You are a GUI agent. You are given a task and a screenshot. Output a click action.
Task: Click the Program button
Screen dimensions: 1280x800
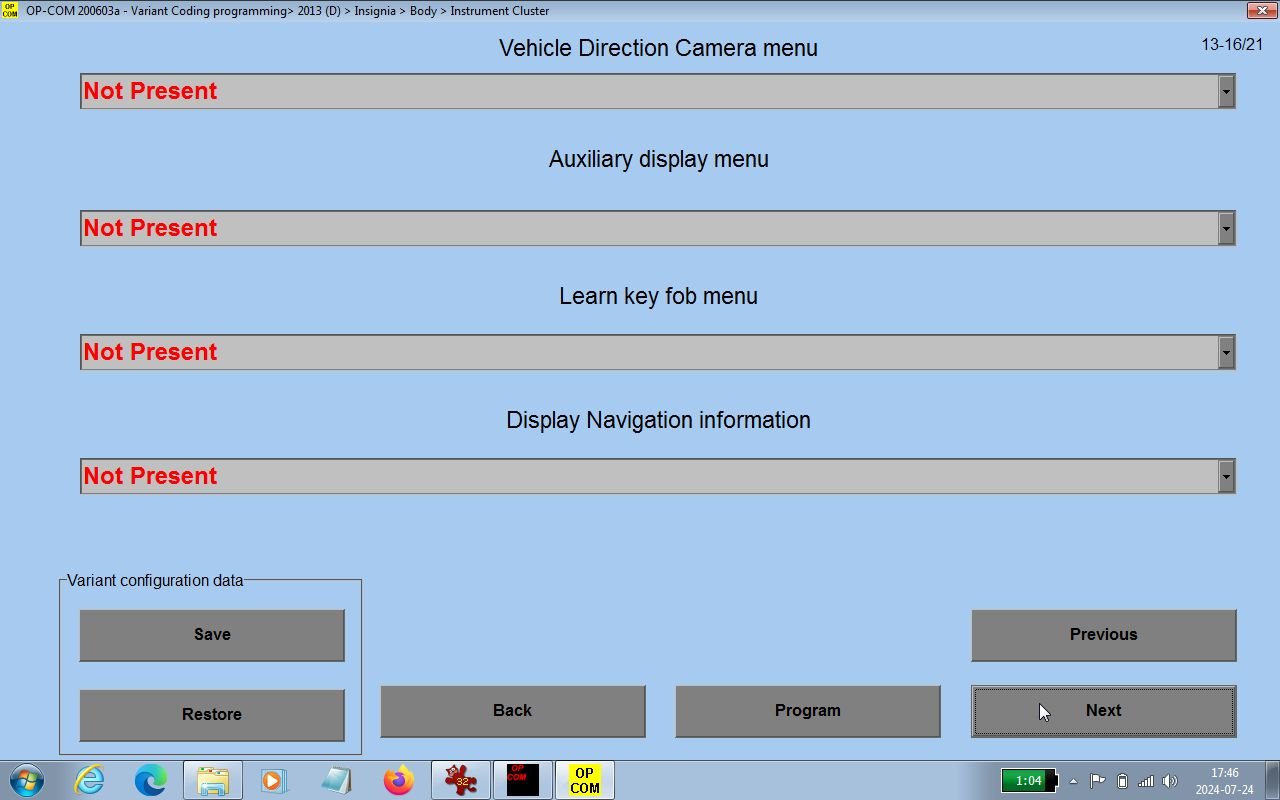(807, 711)
